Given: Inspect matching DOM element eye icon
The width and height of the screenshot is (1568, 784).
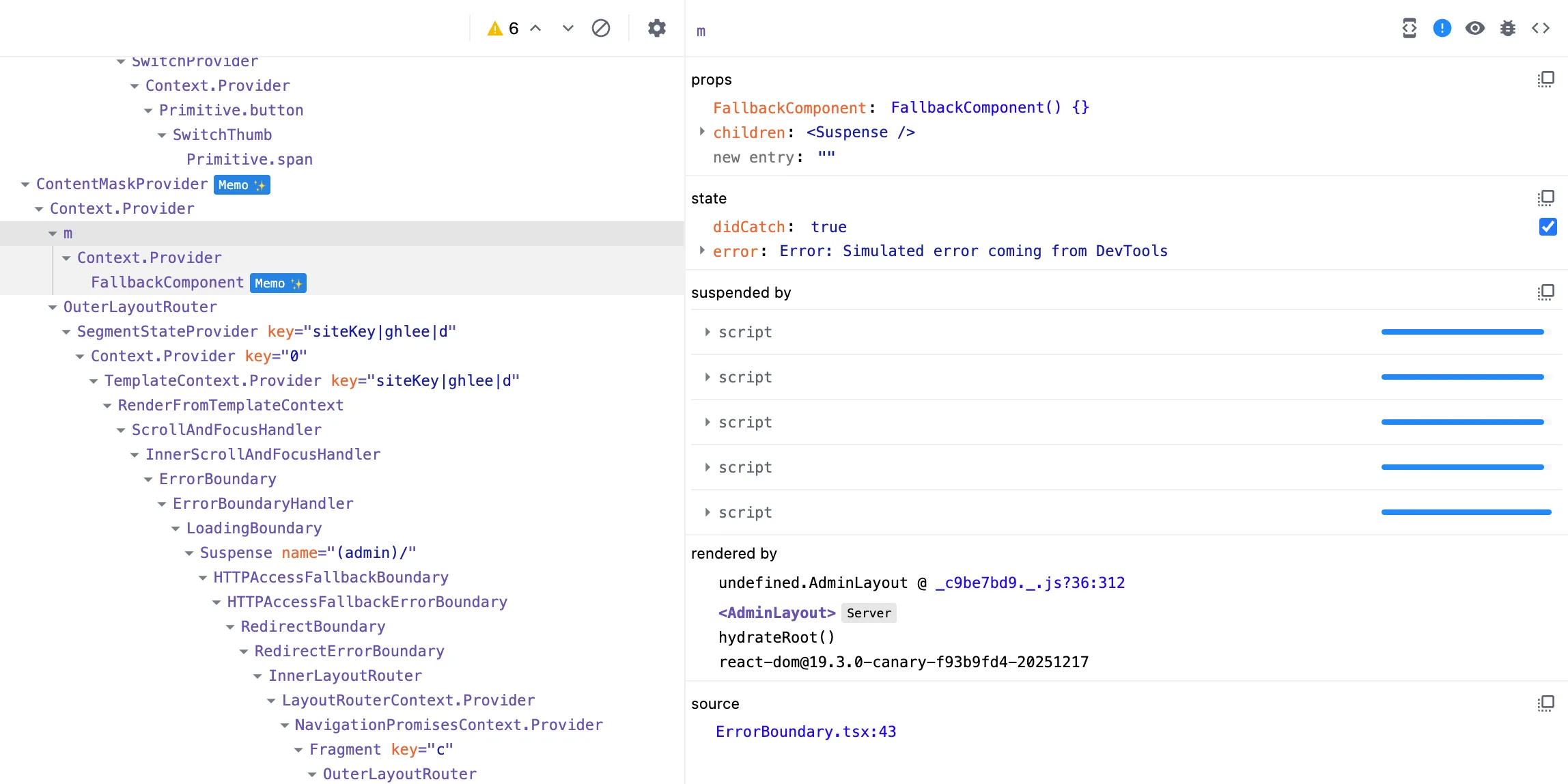Looking at the screenshot, I should (x=1474, y=28).
